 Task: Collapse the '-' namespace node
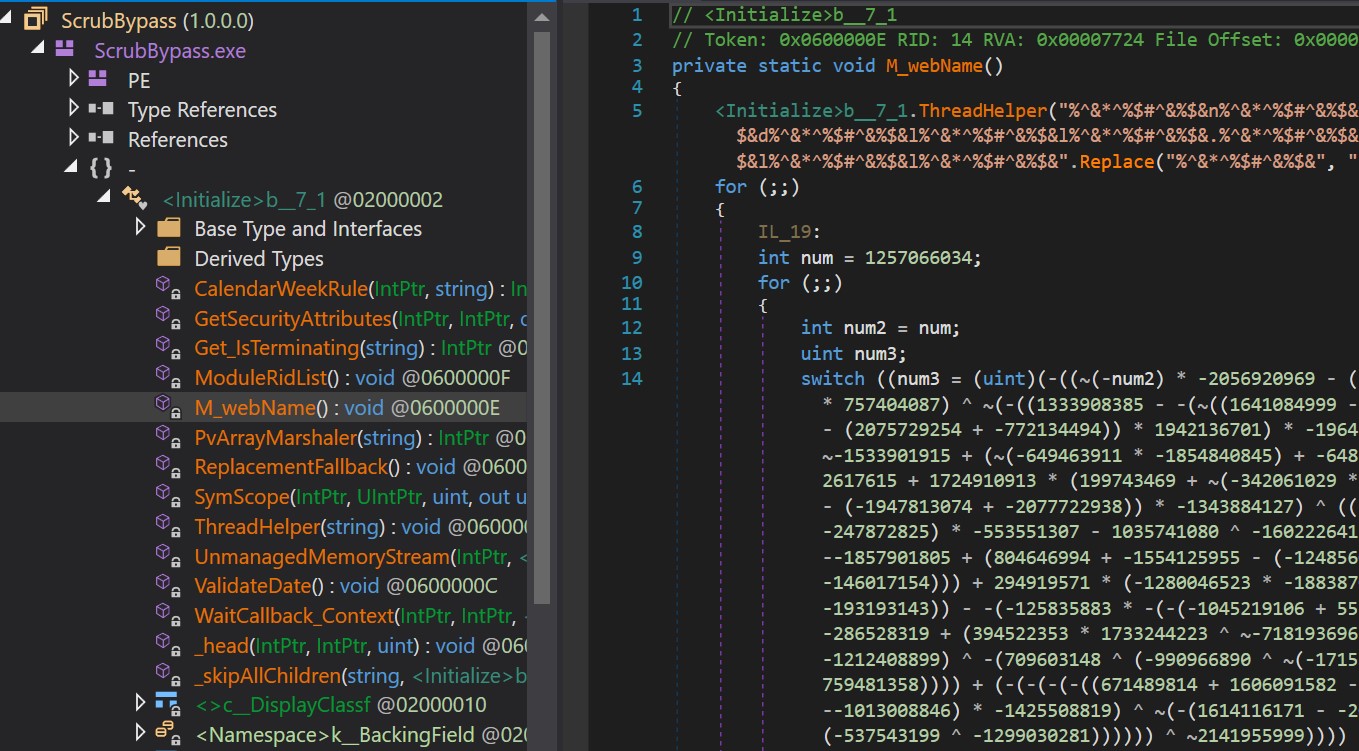pos(71,167)
